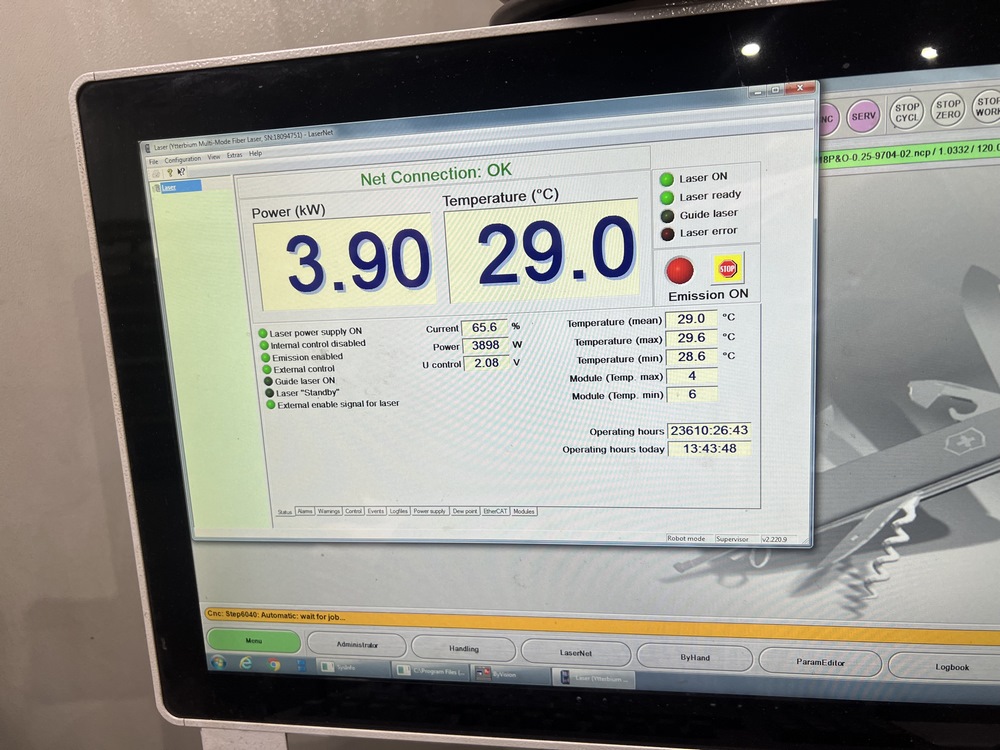Open the View menu
The height and width of the screenshot is (750, 1000).
click(214, 157)
